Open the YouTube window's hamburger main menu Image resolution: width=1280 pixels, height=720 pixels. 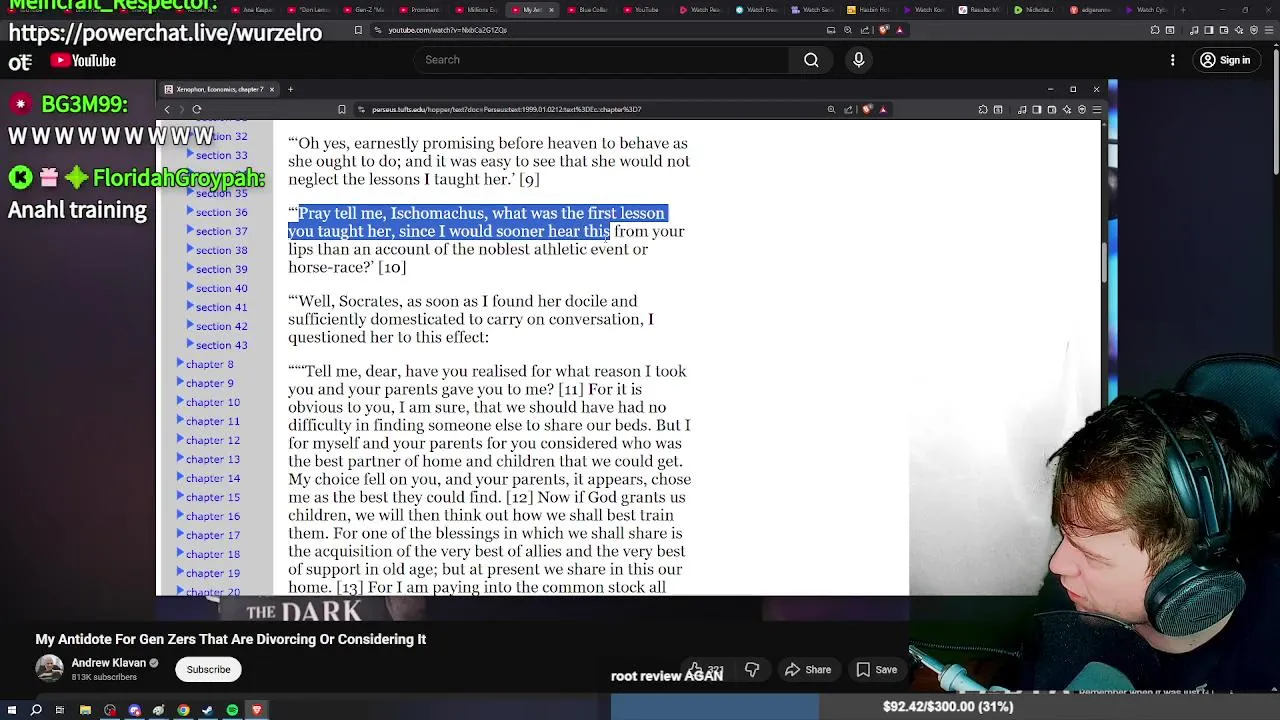1270,30
